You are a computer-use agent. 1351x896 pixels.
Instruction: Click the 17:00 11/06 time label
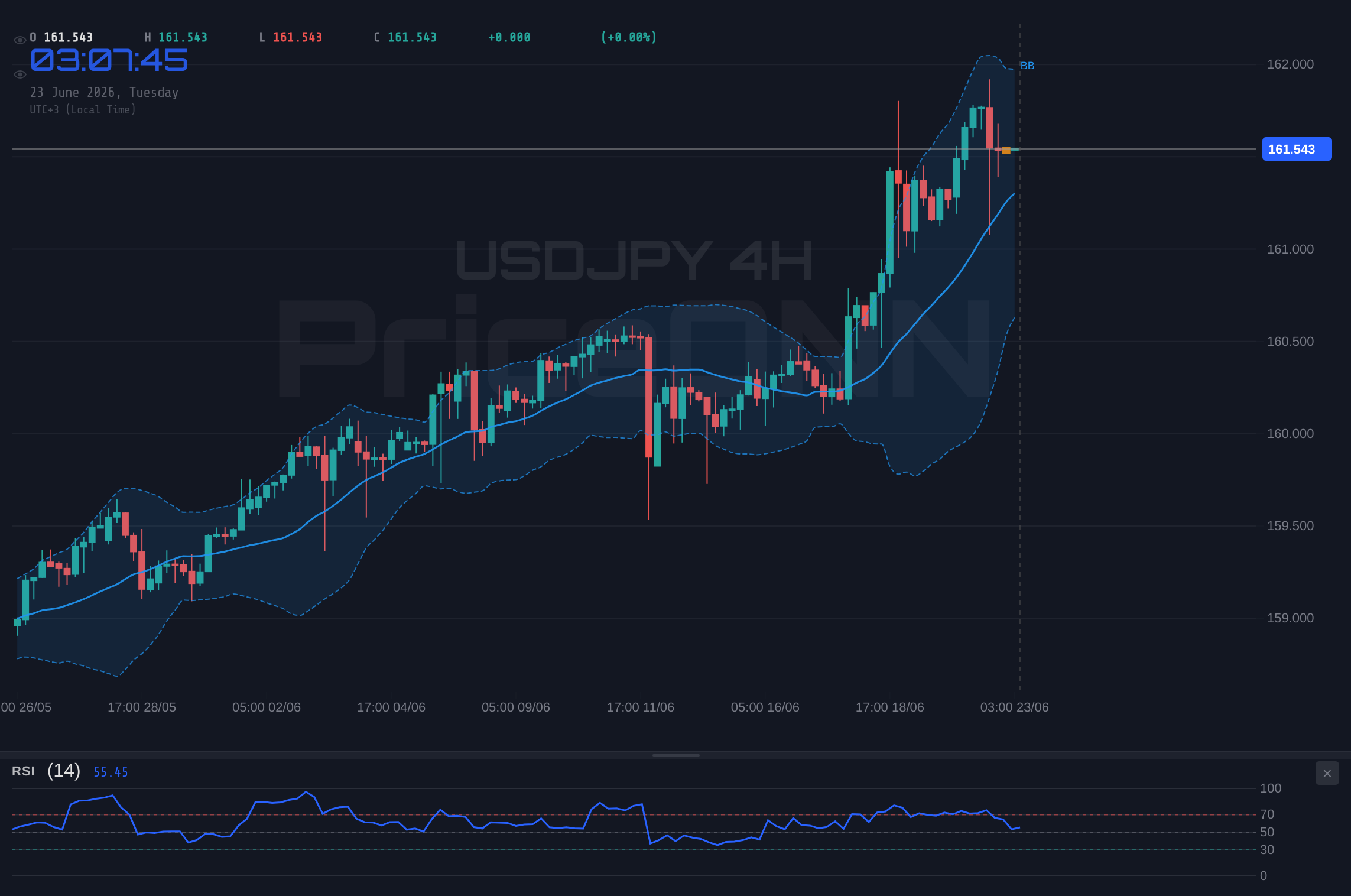click(x=641, y=707)
